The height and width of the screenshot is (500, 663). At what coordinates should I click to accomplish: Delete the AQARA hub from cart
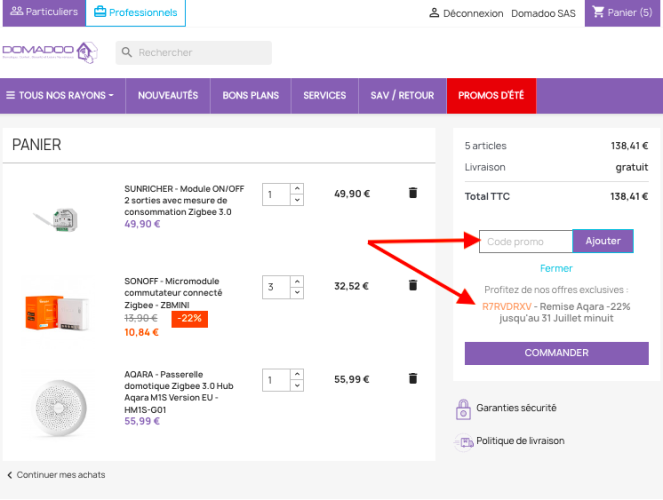click(x=413, y=378)
